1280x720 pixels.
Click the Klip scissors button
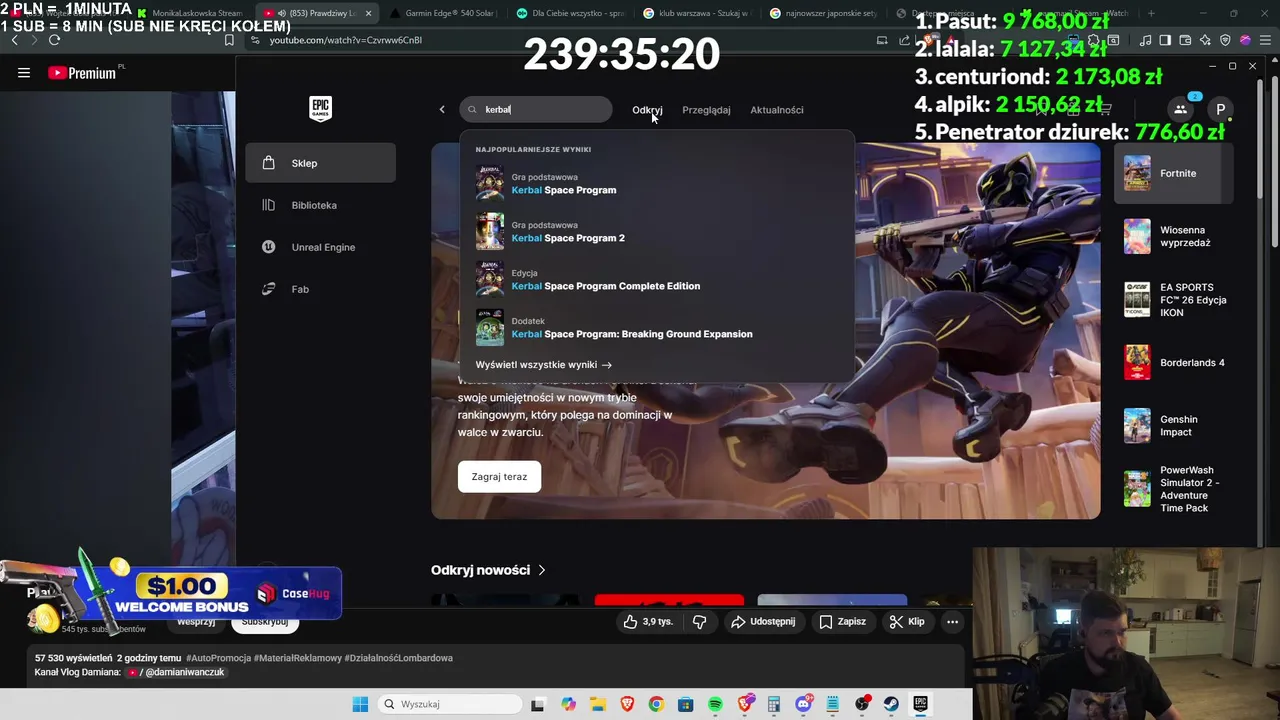(908, 622)
